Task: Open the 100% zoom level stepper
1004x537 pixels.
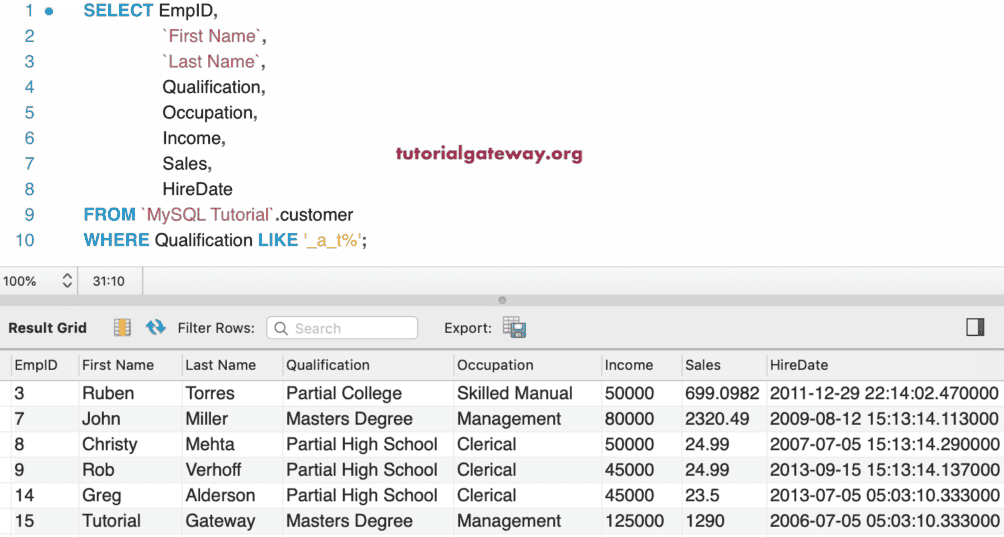Action: coord(67,281)
